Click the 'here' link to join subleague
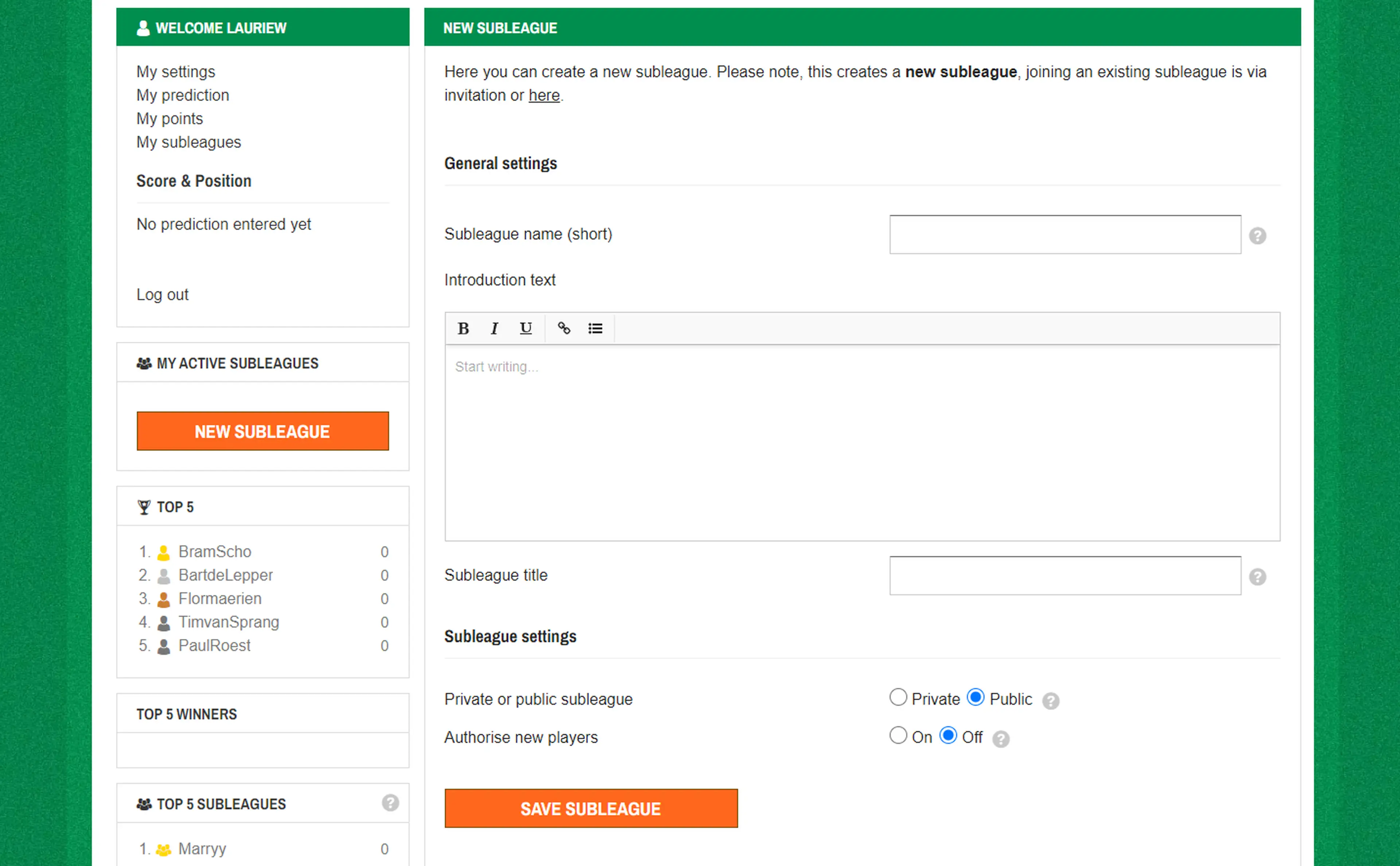The height and width of the screenshot is (866, 1400). [544, 95]
